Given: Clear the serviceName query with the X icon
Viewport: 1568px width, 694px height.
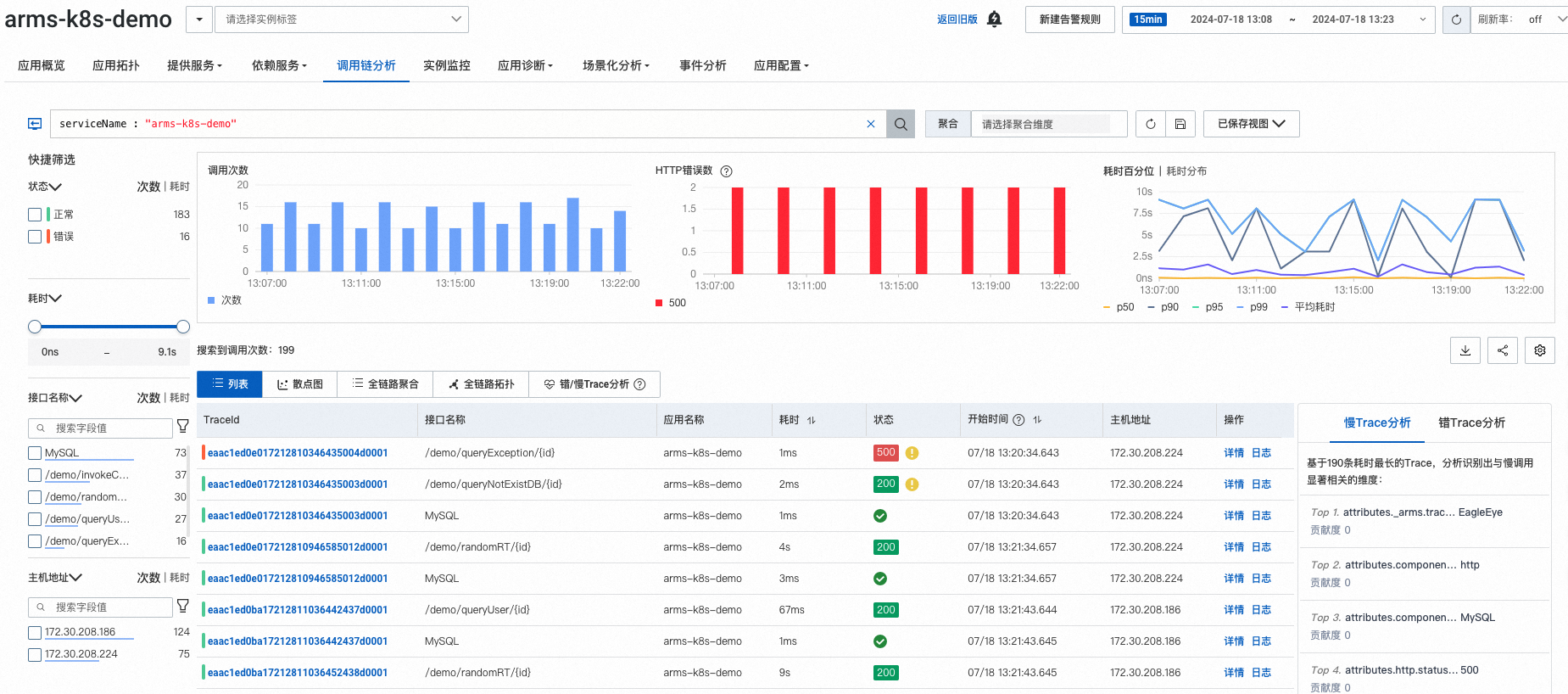Looking at the screenshot, I should [871, 124].
